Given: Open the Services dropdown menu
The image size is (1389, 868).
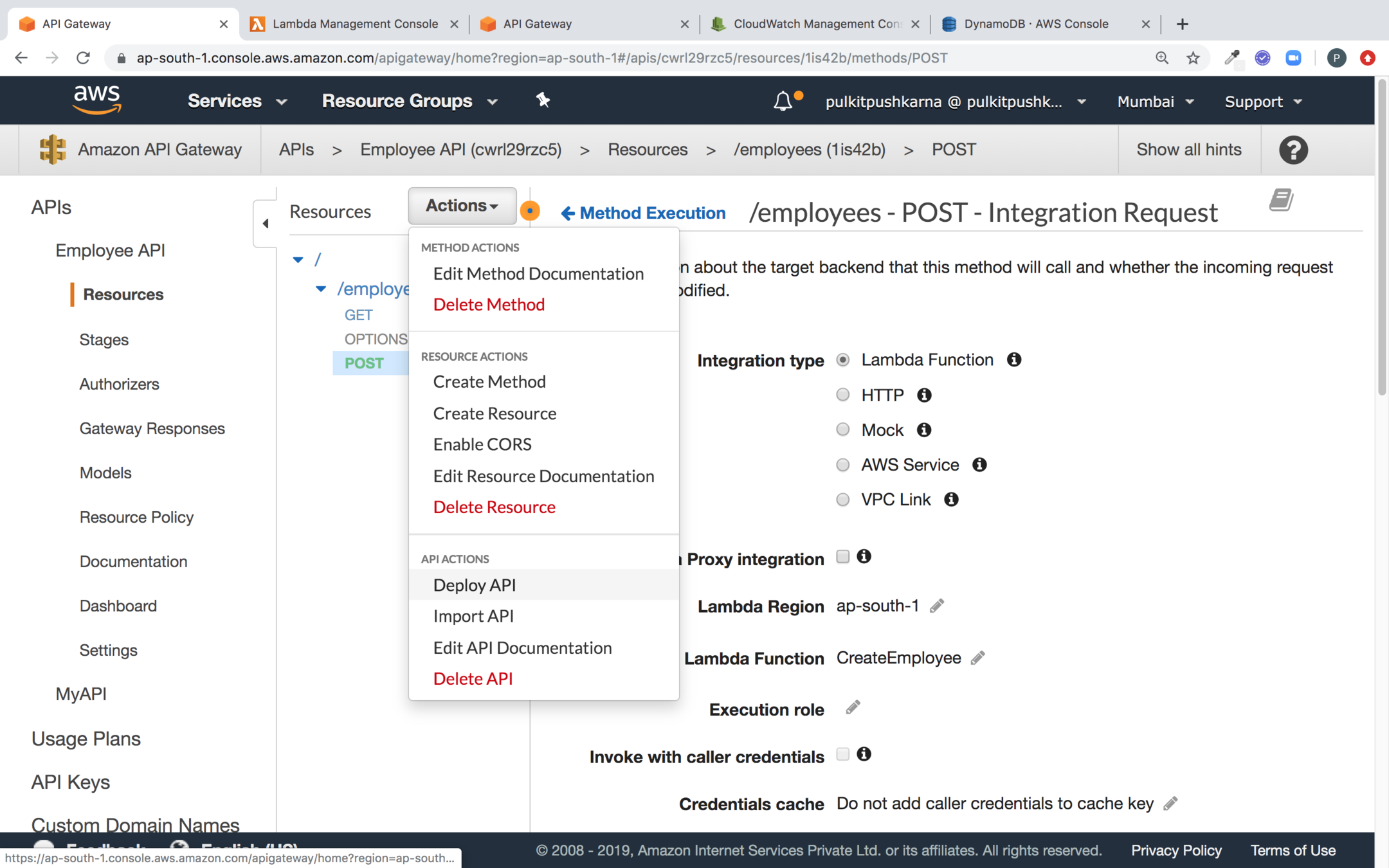Looking at the screenshot, I should coord(237,101).
